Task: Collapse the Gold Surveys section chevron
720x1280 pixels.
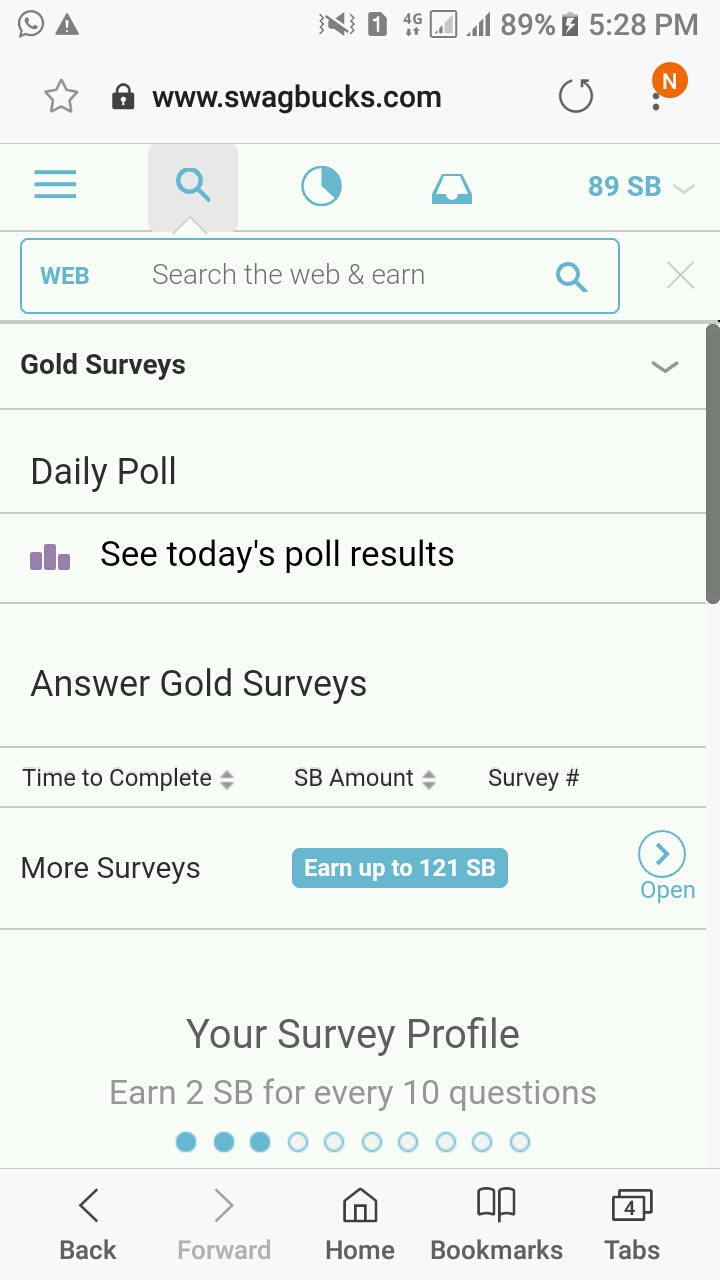Action: [x=665, y=366]
